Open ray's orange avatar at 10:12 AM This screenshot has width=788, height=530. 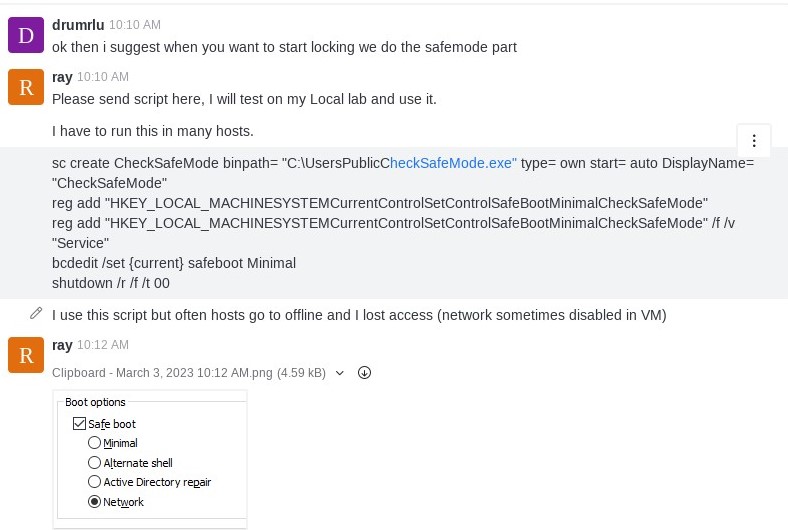click(x=26, y=355)
